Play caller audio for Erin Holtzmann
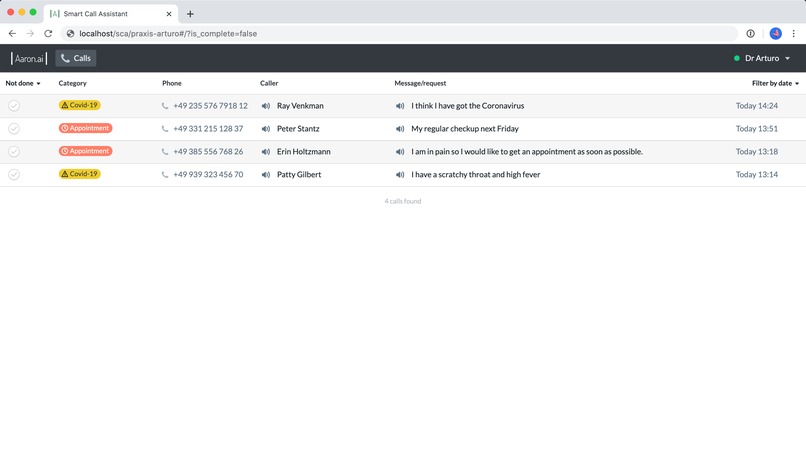This screenshot has height=453, width=806. click(x=266, y=152)
